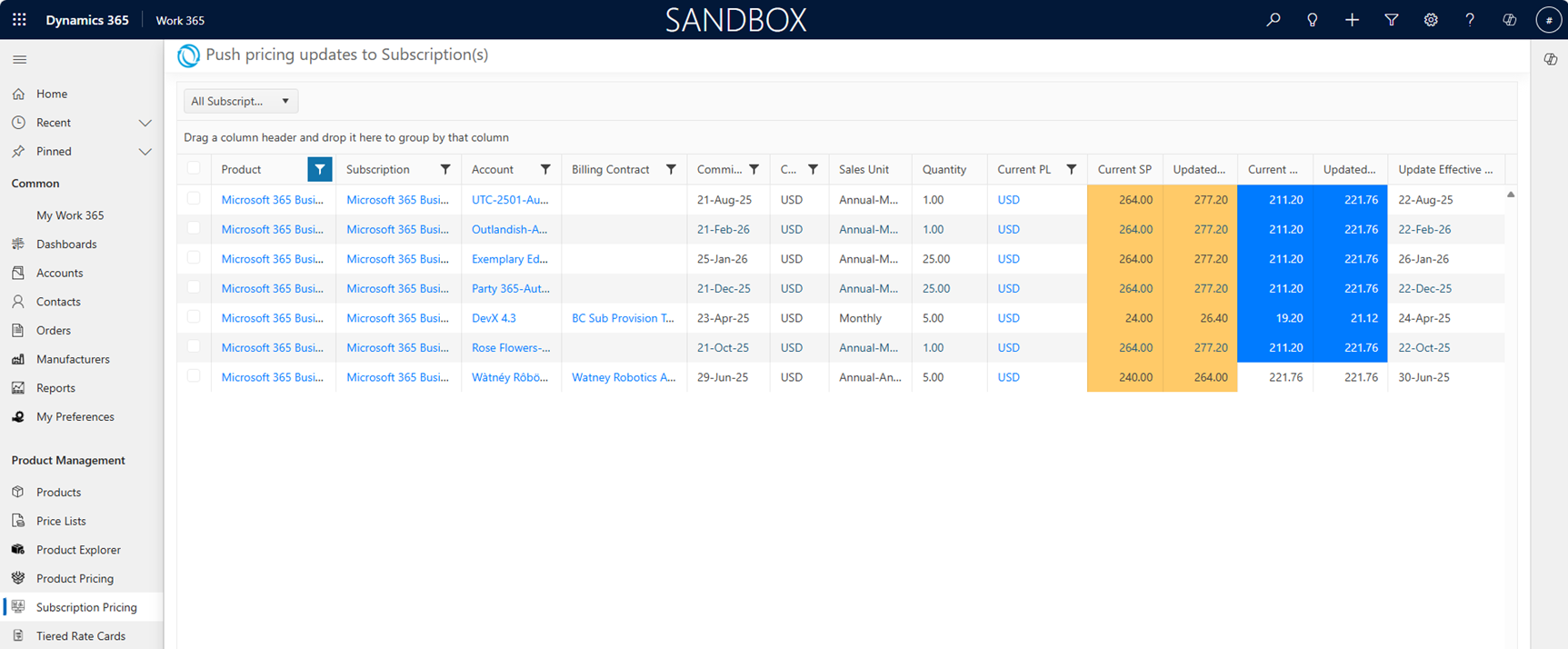
Task: Open Reports in the sidebar
Action: 55,388
